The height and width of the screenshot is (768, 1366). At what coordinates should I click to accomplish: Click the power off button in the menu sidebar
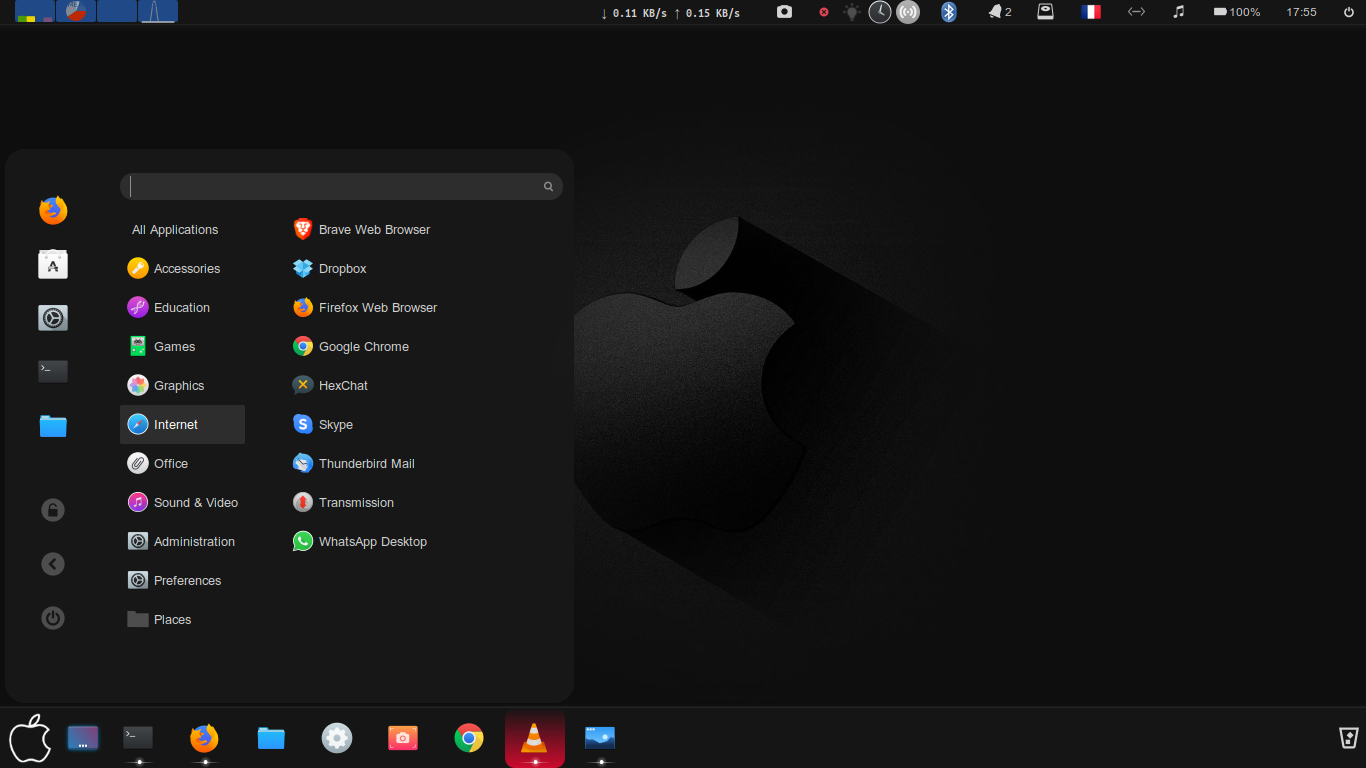[x=53, y=618]
